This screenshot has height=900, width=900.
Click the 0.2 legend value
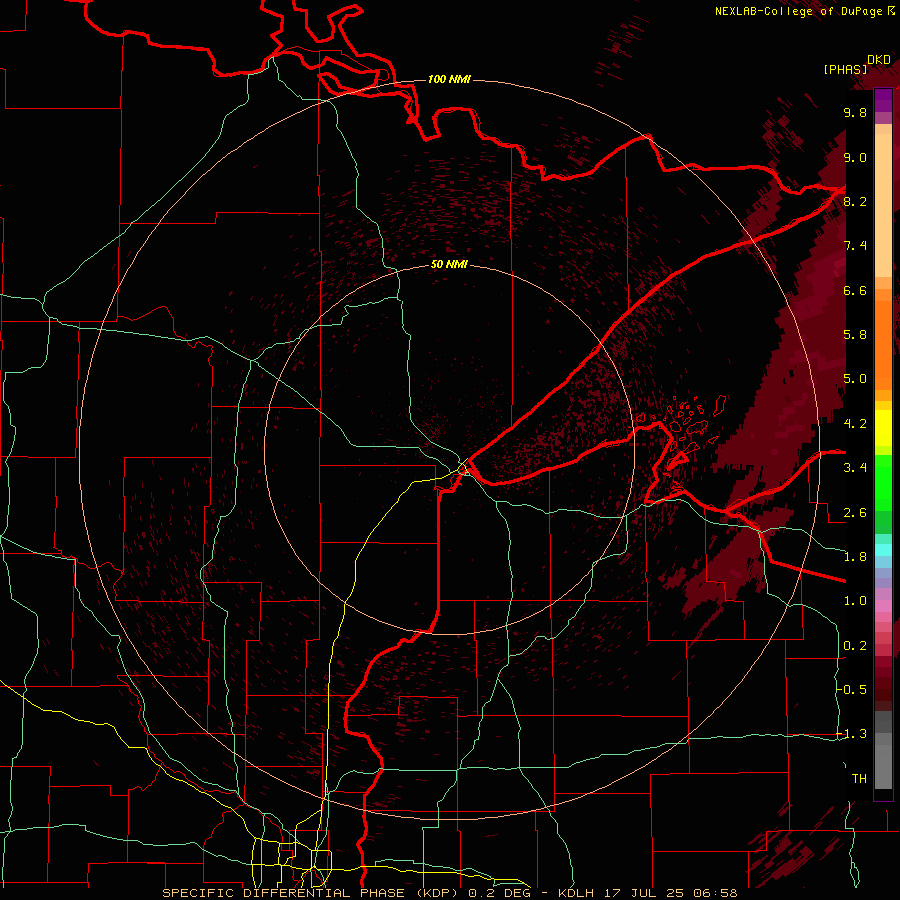click(855, 646)
